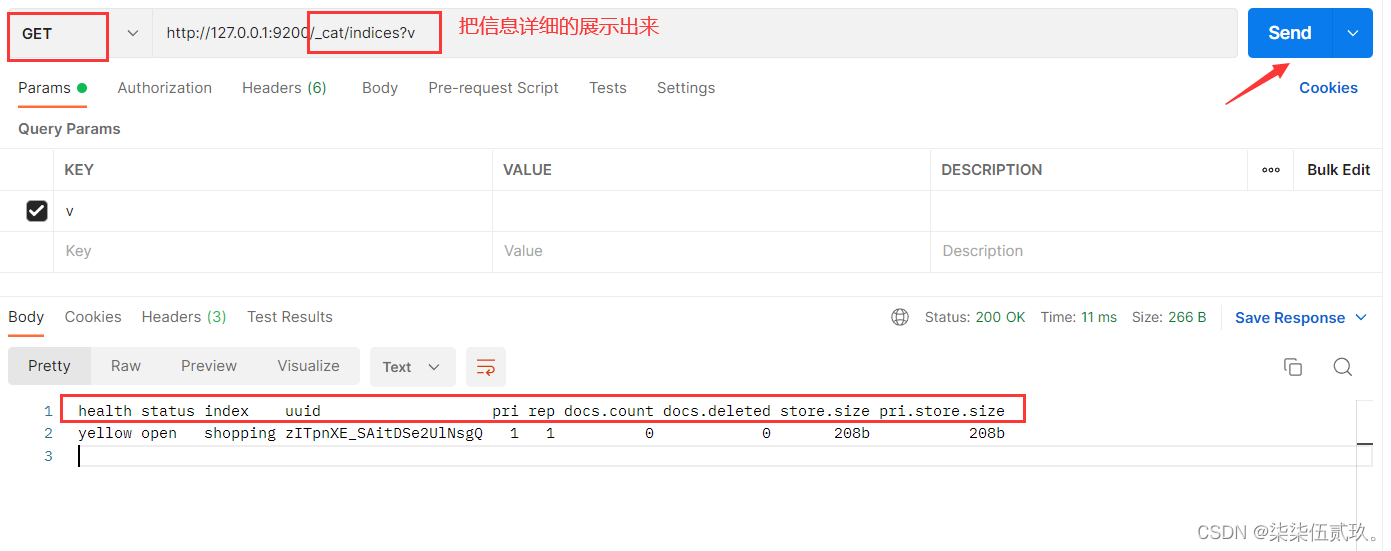Viewport: 1391px width, 551px height.
Task: Click the 'shopping' index name in response
Action: coord(240,433)
